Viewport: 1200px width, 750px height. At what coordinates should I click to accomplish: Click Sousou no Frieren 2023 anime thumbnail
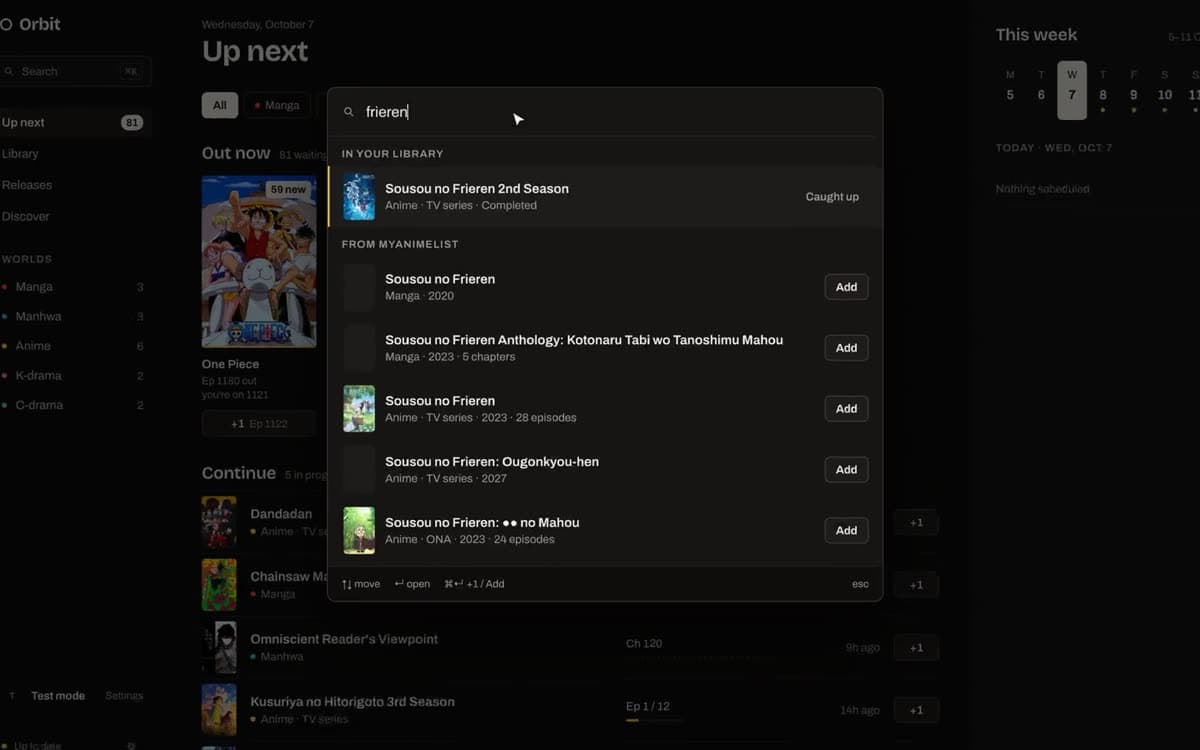(359, 409)
